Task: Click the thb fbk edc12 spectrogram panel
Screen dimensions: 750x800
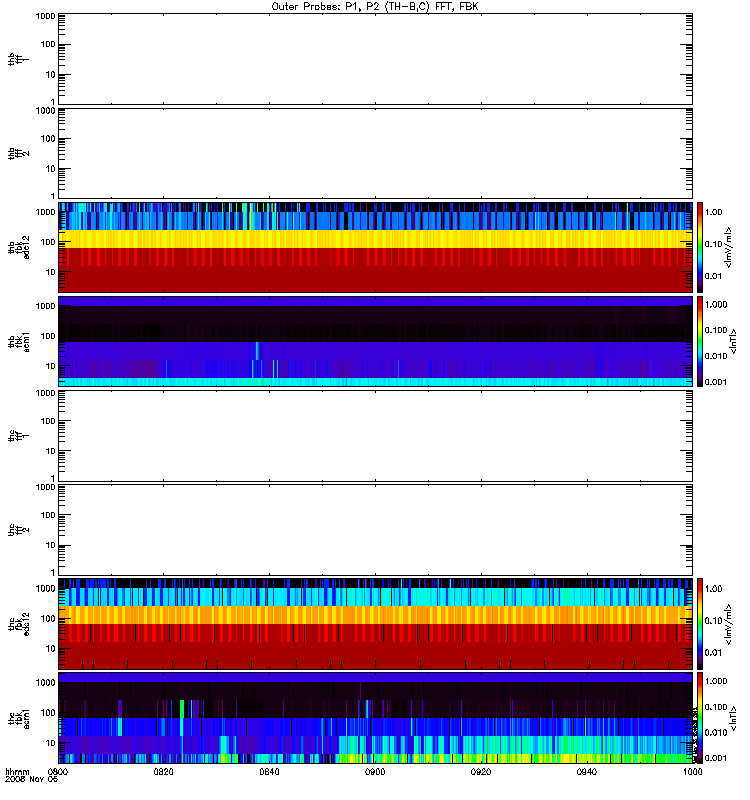Action: [375, 247]
